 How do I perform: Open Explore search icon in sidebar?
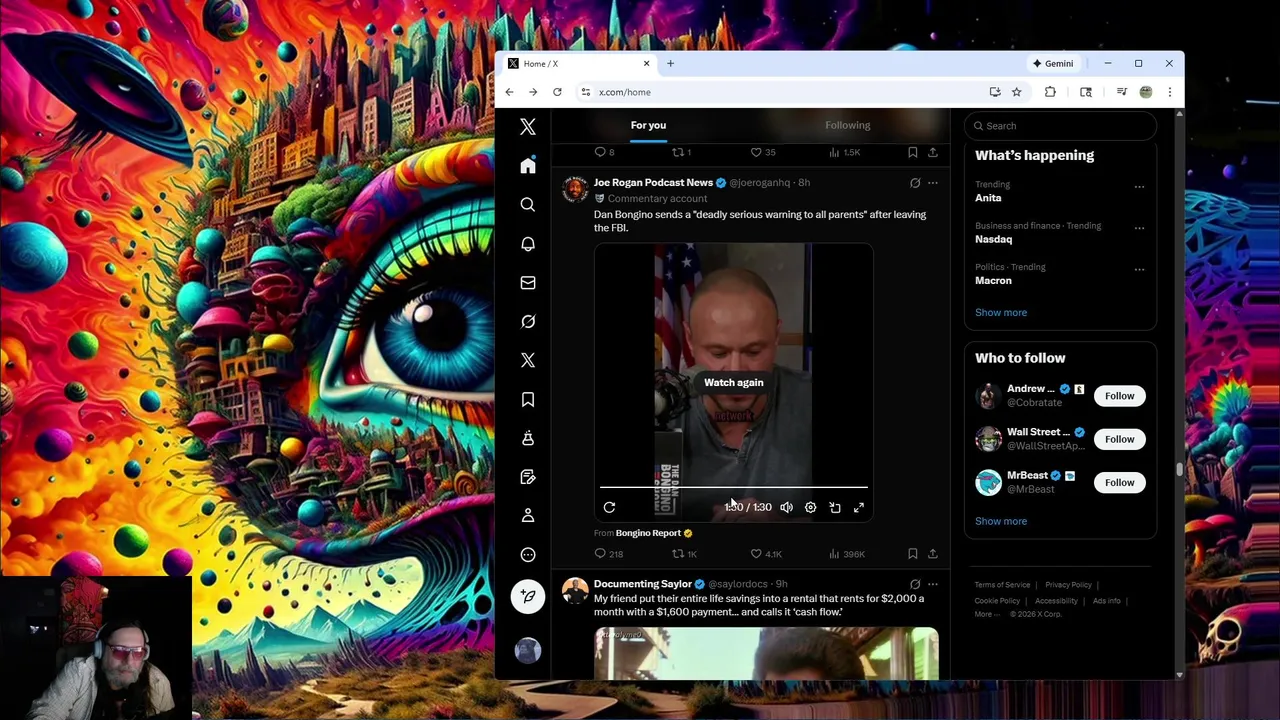click(528, 204)
